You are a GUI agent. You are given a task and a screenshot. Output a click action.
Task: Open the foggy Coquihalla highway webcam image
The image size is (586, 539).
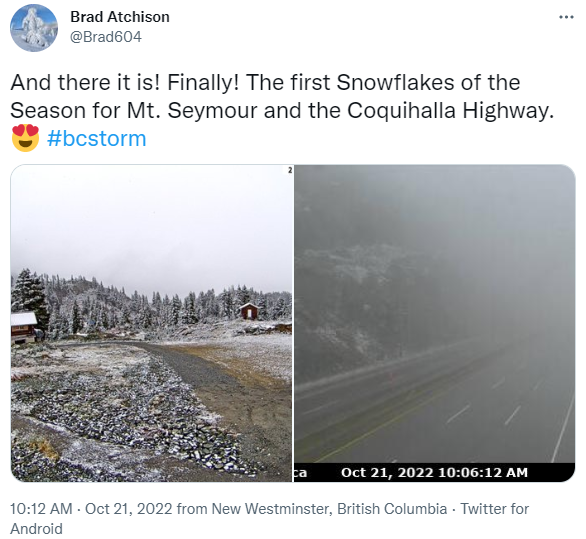click(435, 323)
